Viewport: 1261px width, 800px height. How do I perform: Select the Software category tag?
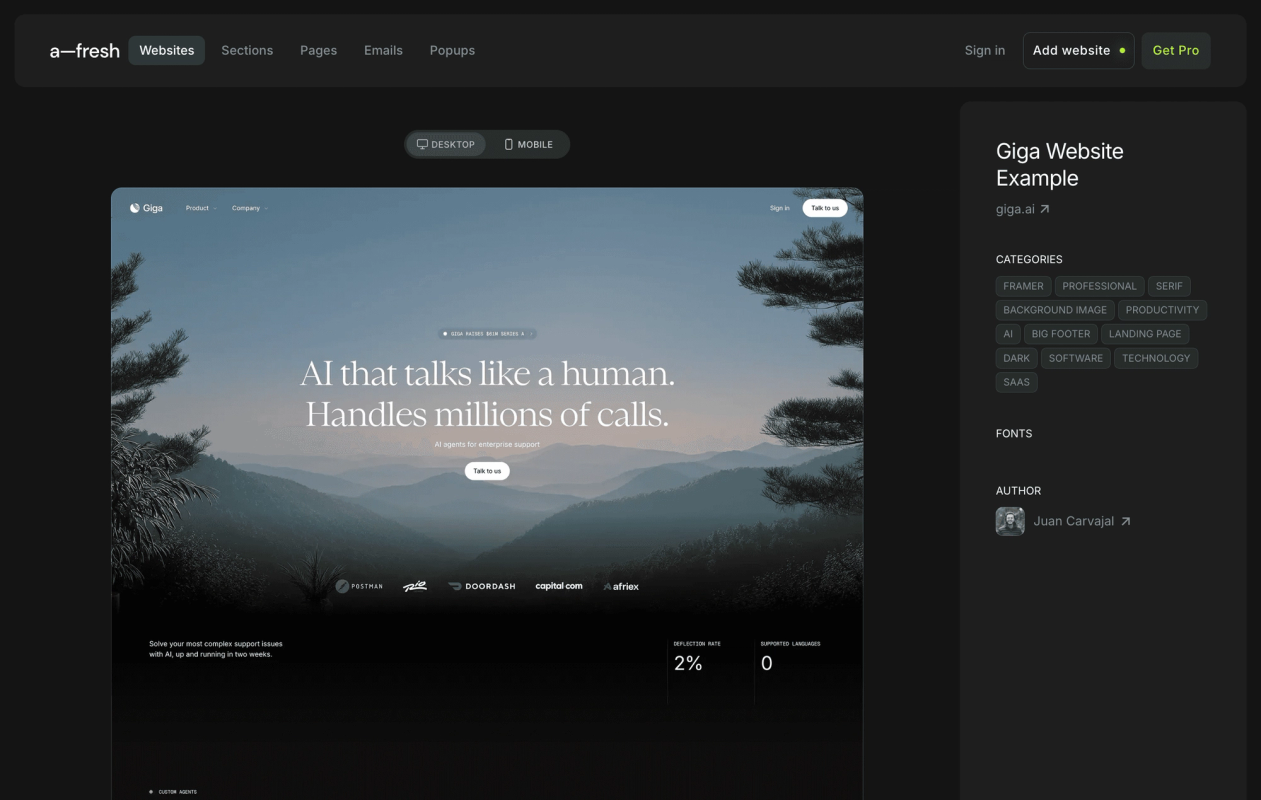[x=1076, y=358]
